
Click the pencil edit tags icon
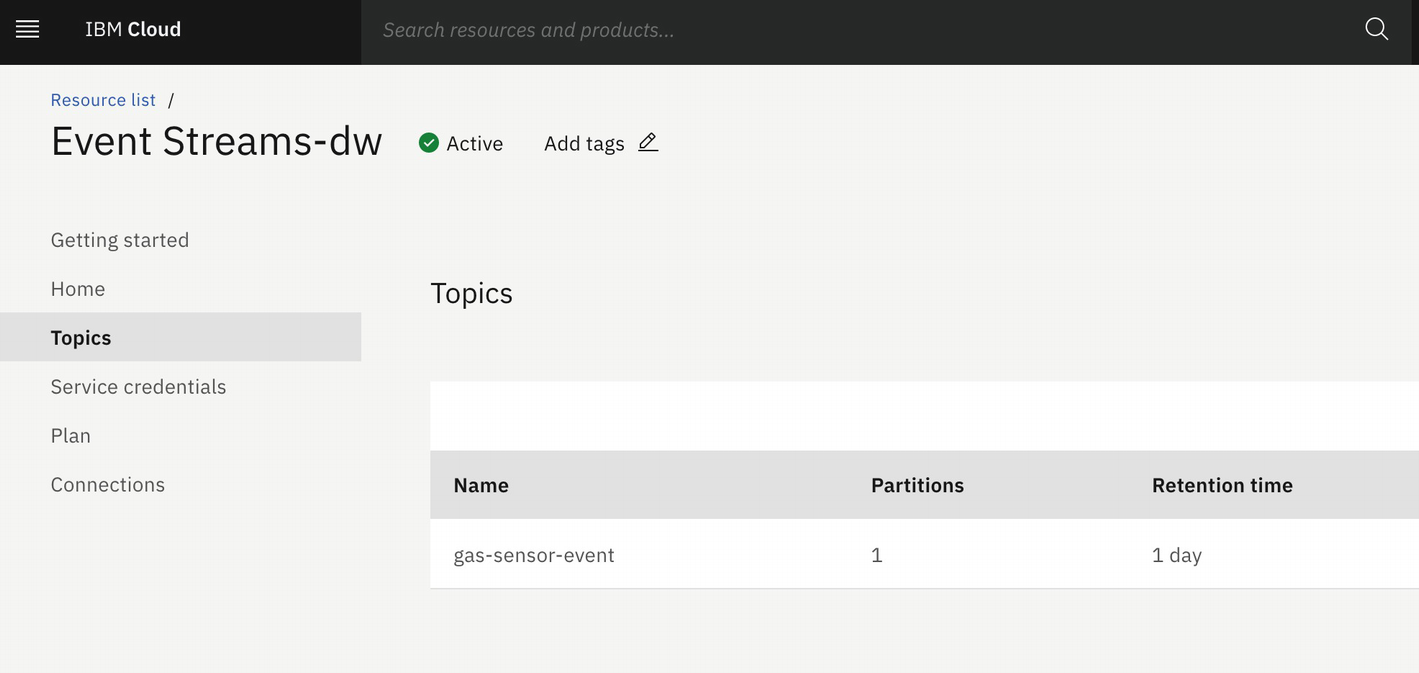648,142
